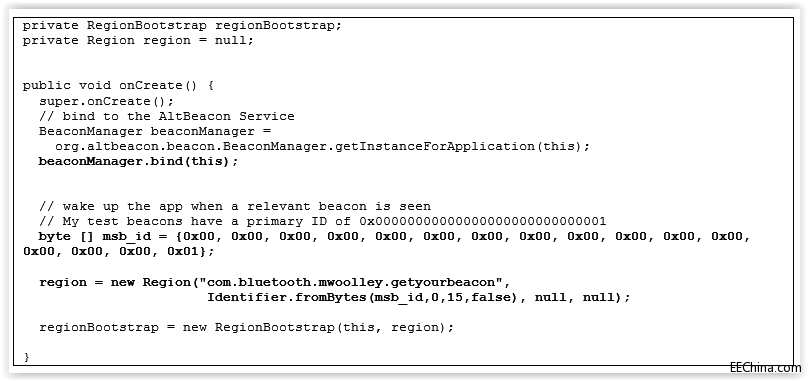Click the 'My test beacons' primary ID comment
This screenshot has width=808, height=381.
coord(323,221)
